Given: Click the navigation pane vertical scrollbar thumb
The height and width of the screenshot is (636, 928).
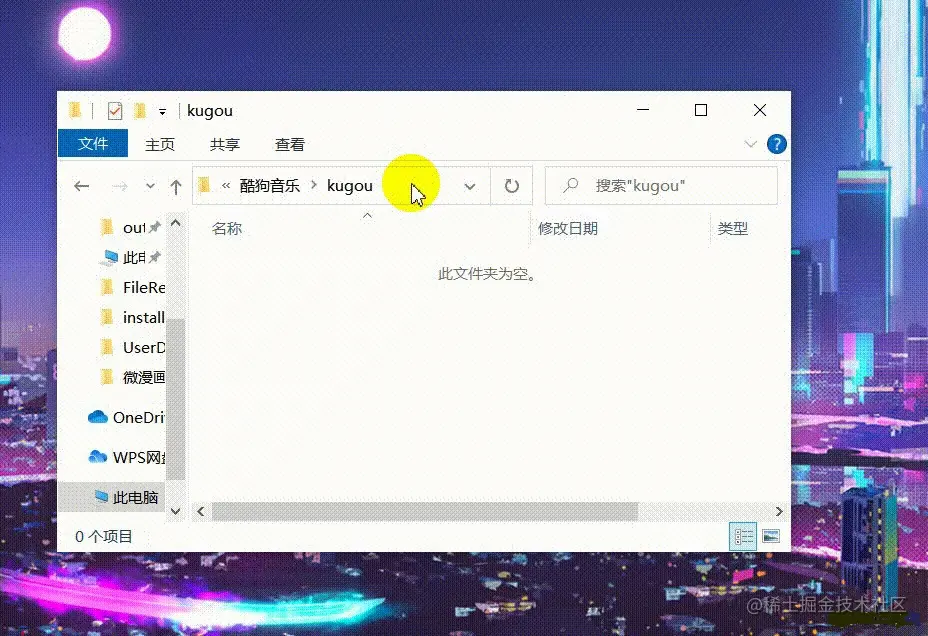Looking at the screenshot, I should (176, 399).
